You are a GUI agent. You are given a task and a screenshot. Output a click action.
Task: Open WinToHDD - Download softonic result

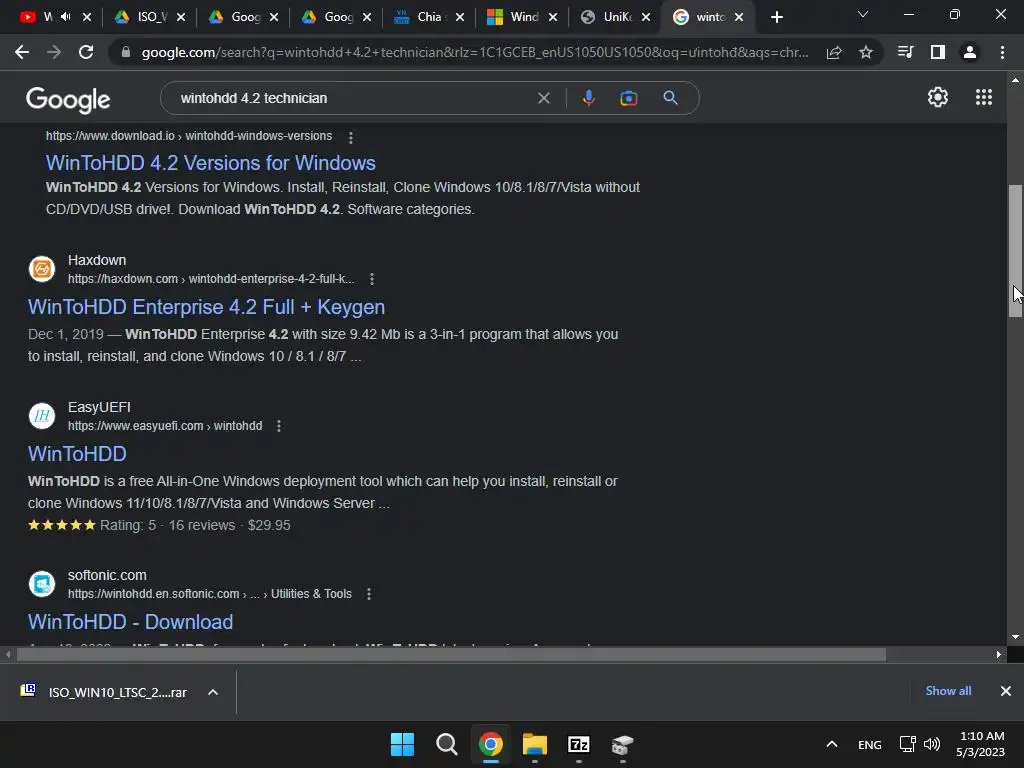click(x=131, y=622)
